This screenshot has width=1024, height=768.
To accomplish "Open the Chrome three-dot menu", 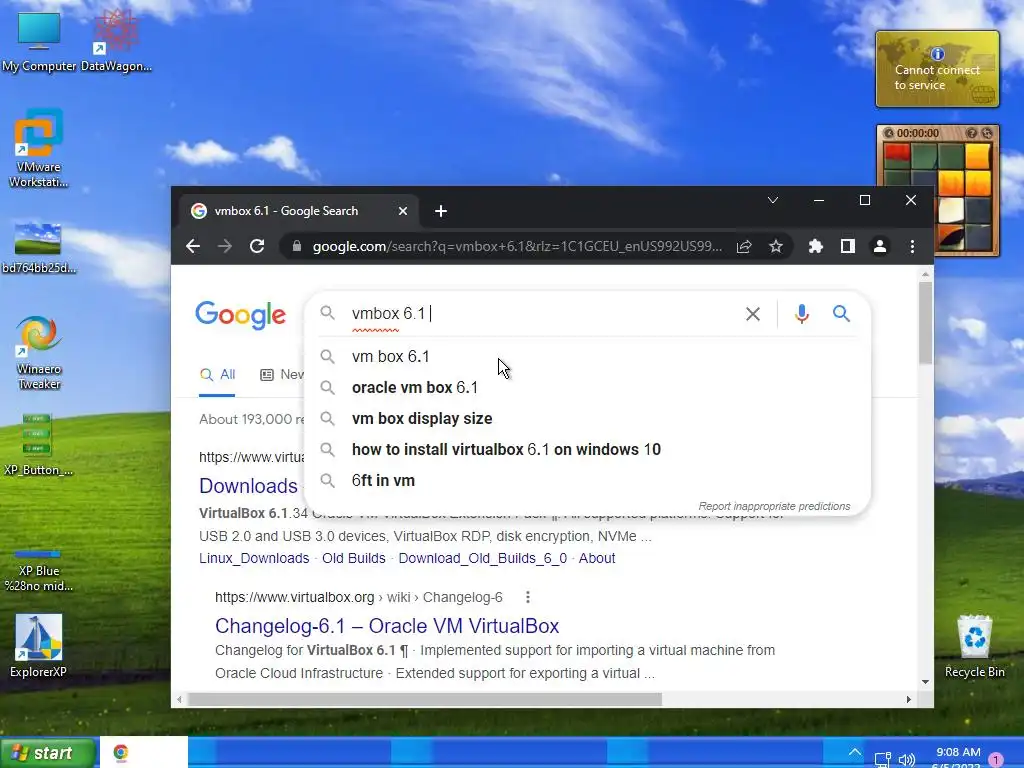I will pyautogui.click(x=912, y=246).
